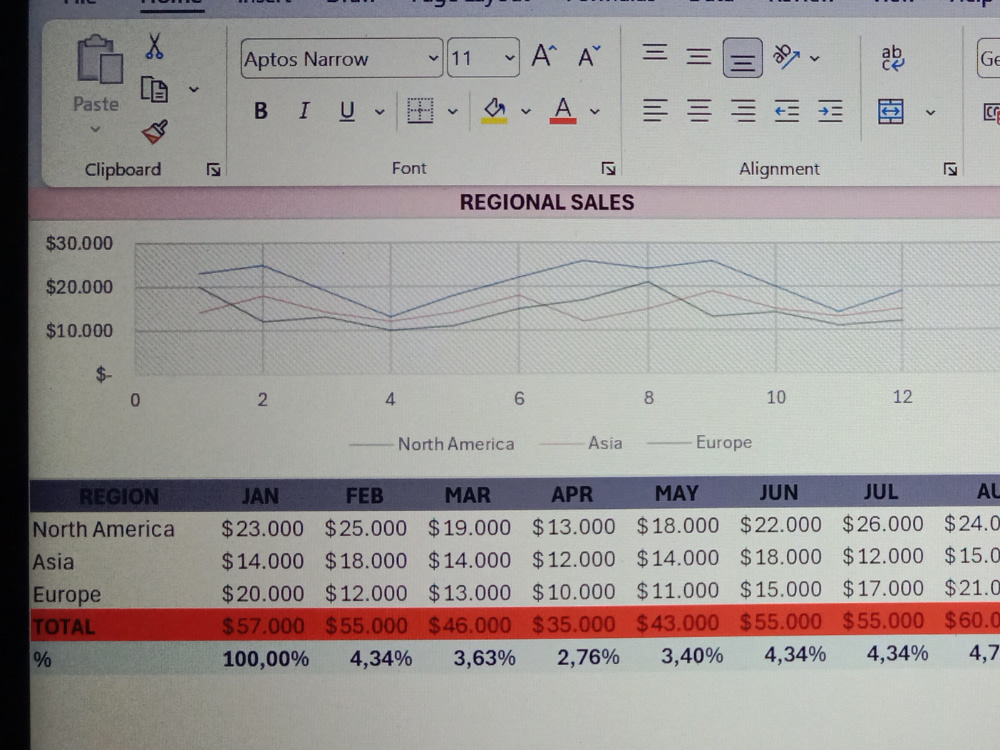Increase font size with larger A
The image size is (1000, 750).
point(544,57)
